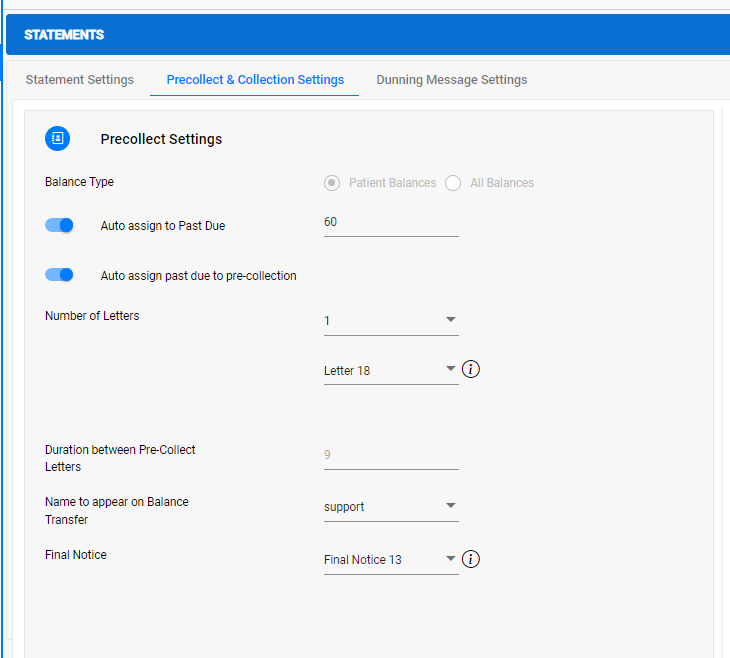Click the Precollect Settings contact icon
730x658 pixels.
click(57, 138)
